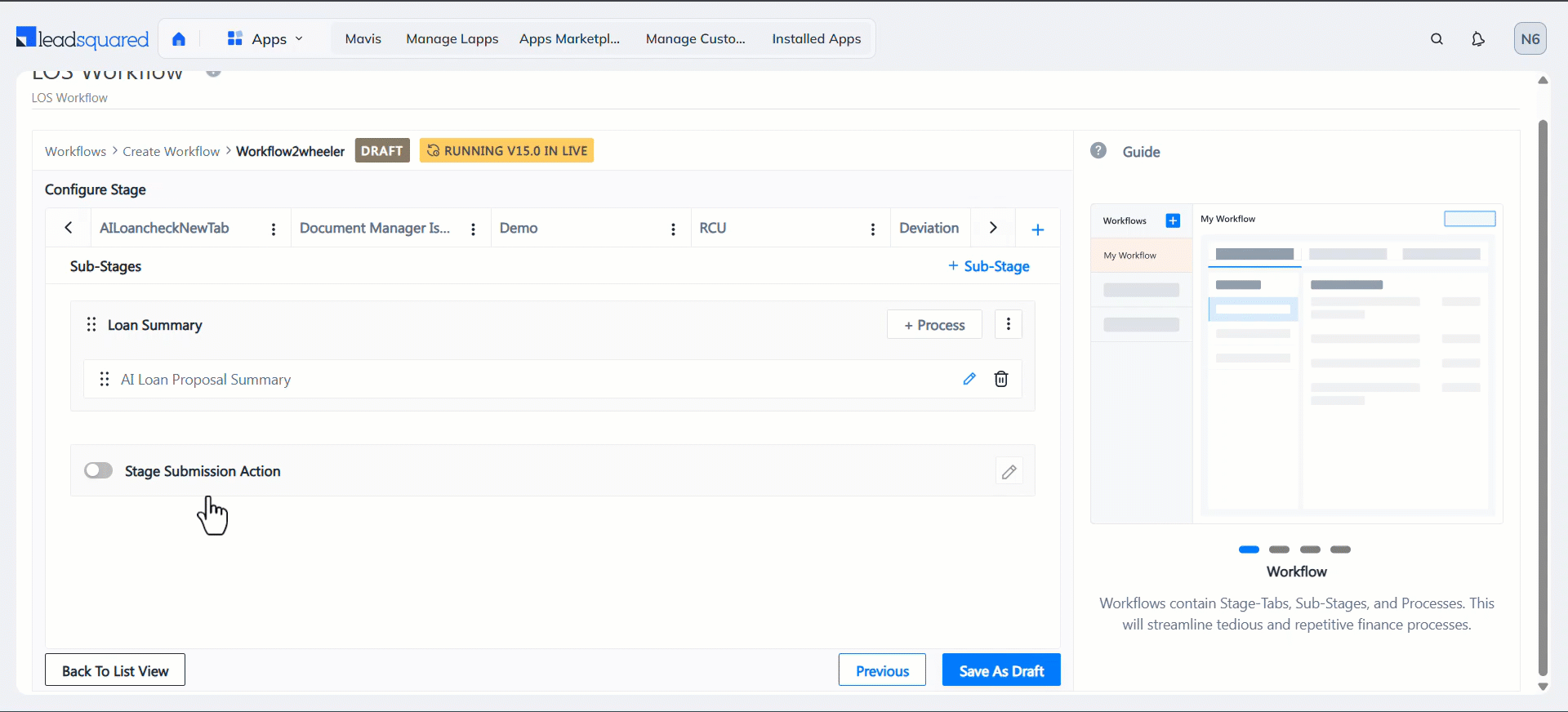Click Running V15.0 in Live badge
Image resolution: width=1568 pixels, height=712 pixels.
(x=506, y=151)
